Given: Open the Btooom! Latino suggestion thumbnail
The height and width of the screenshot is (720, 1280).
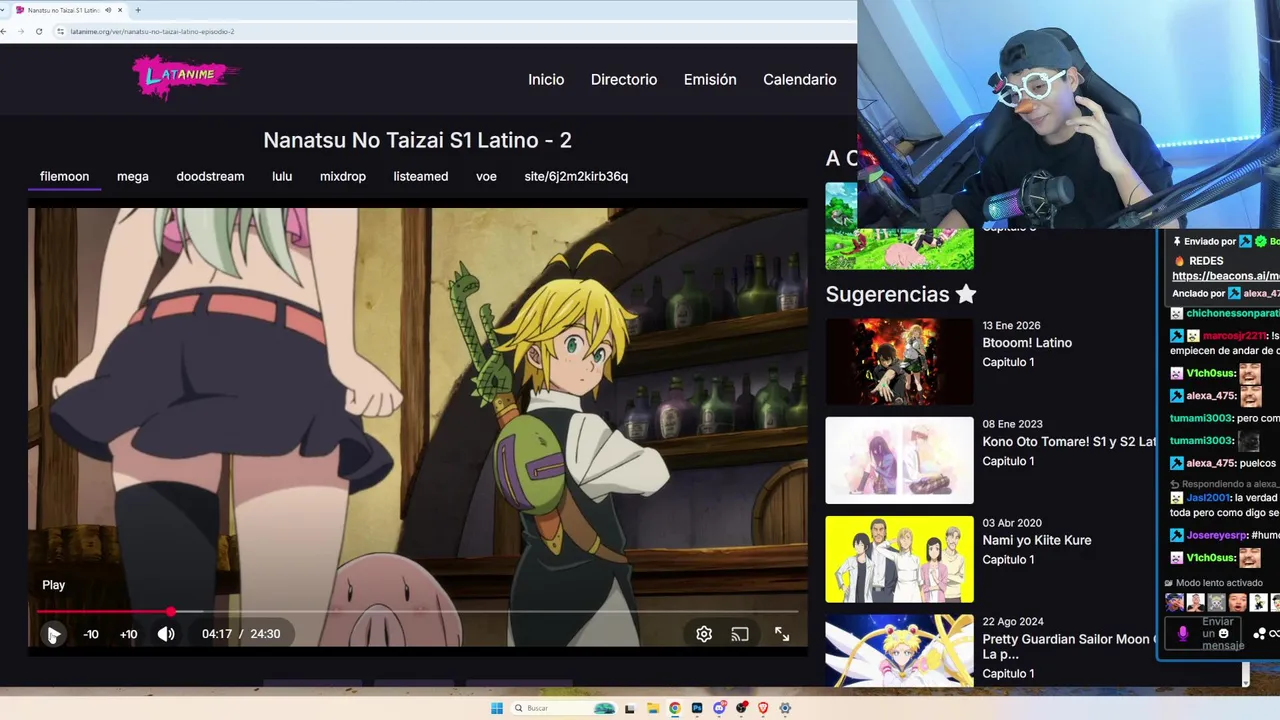Looking at the screenshot, I should [x=899, y=361].
